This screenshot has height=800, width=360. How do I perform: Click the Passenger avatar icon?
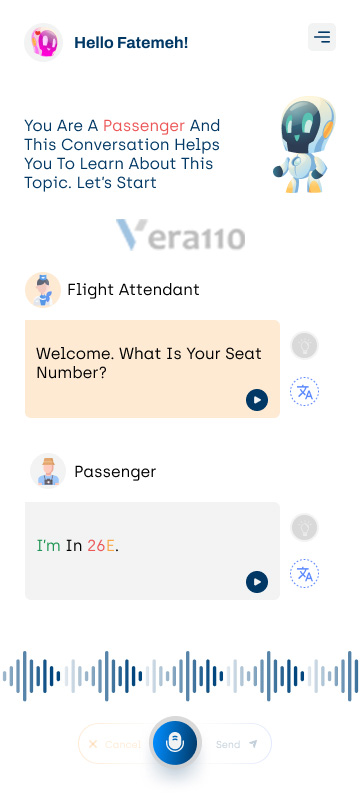[48, 471]
